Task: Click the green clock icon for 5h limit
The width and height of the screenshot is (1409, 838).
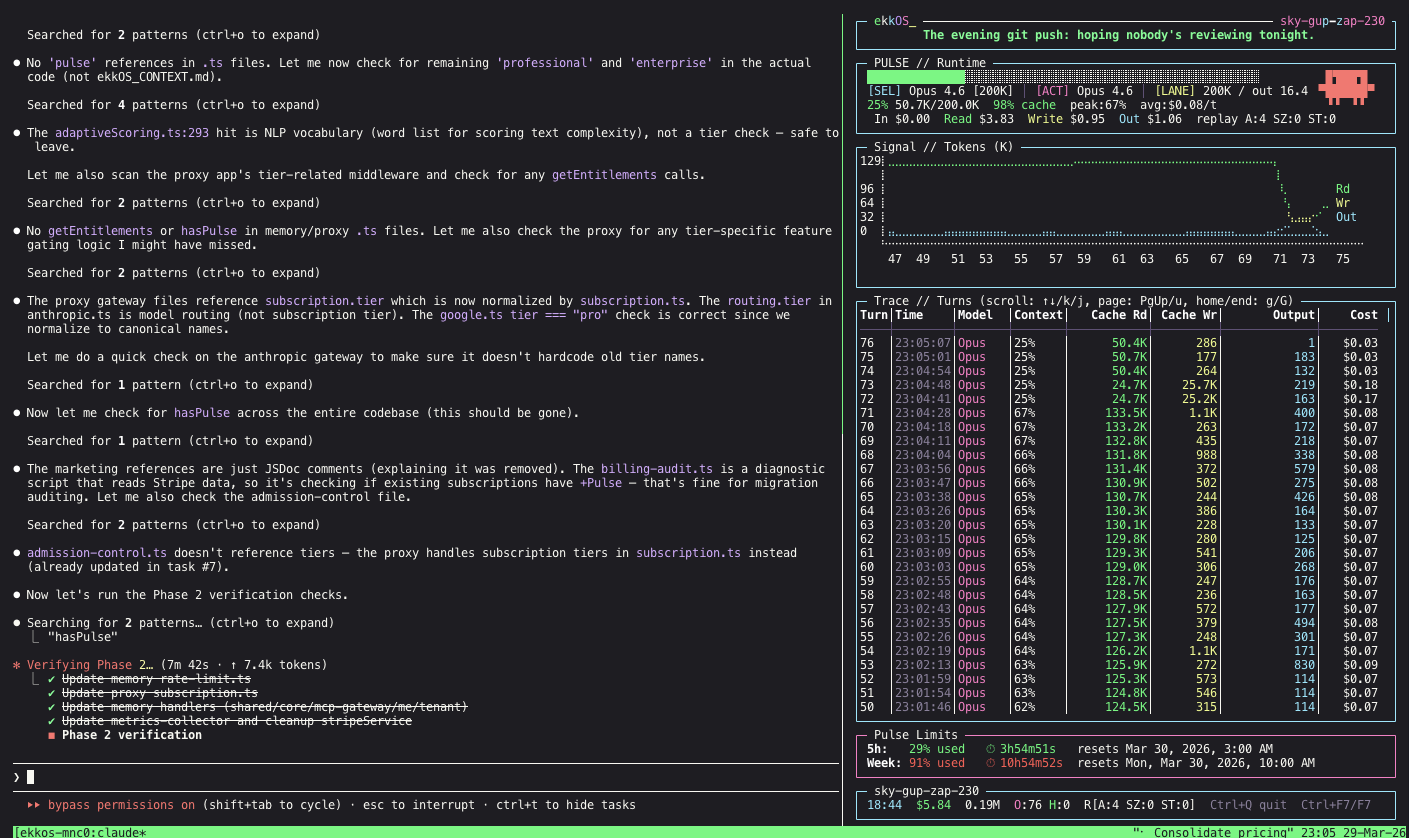Action: (990, 748)
